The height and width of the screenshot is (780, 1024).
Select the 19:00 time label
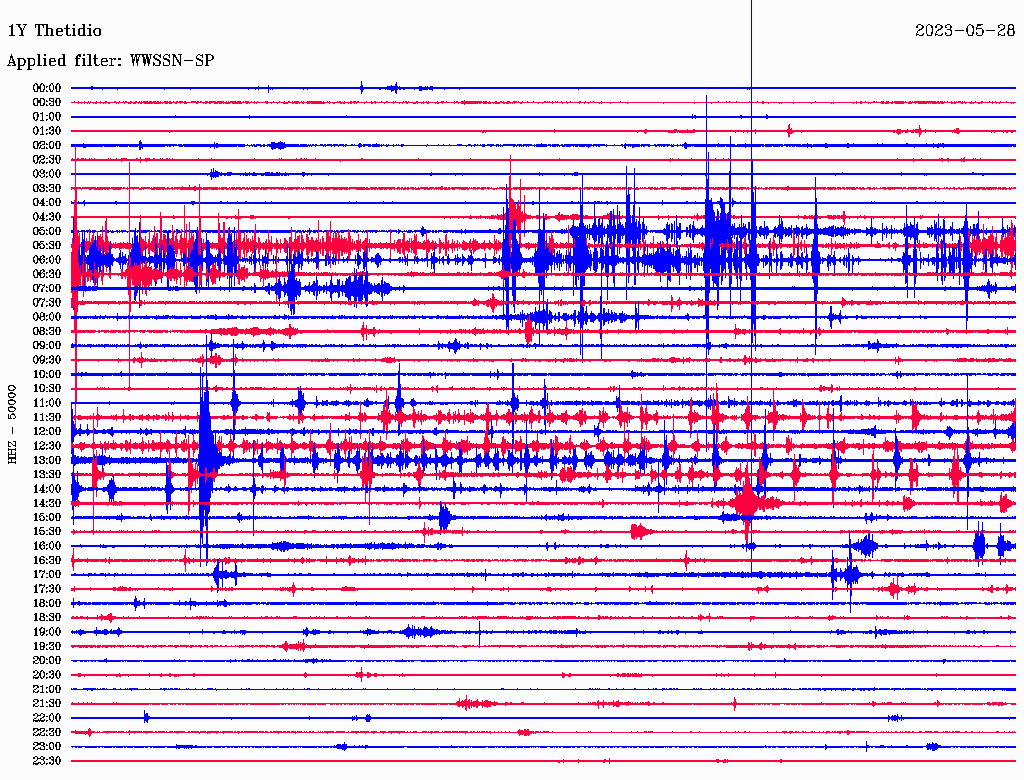tap(47, 632)
